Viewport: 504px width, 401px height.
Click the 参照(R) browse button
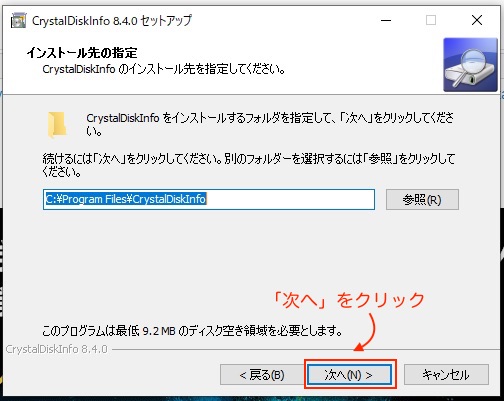click(422, 200)
